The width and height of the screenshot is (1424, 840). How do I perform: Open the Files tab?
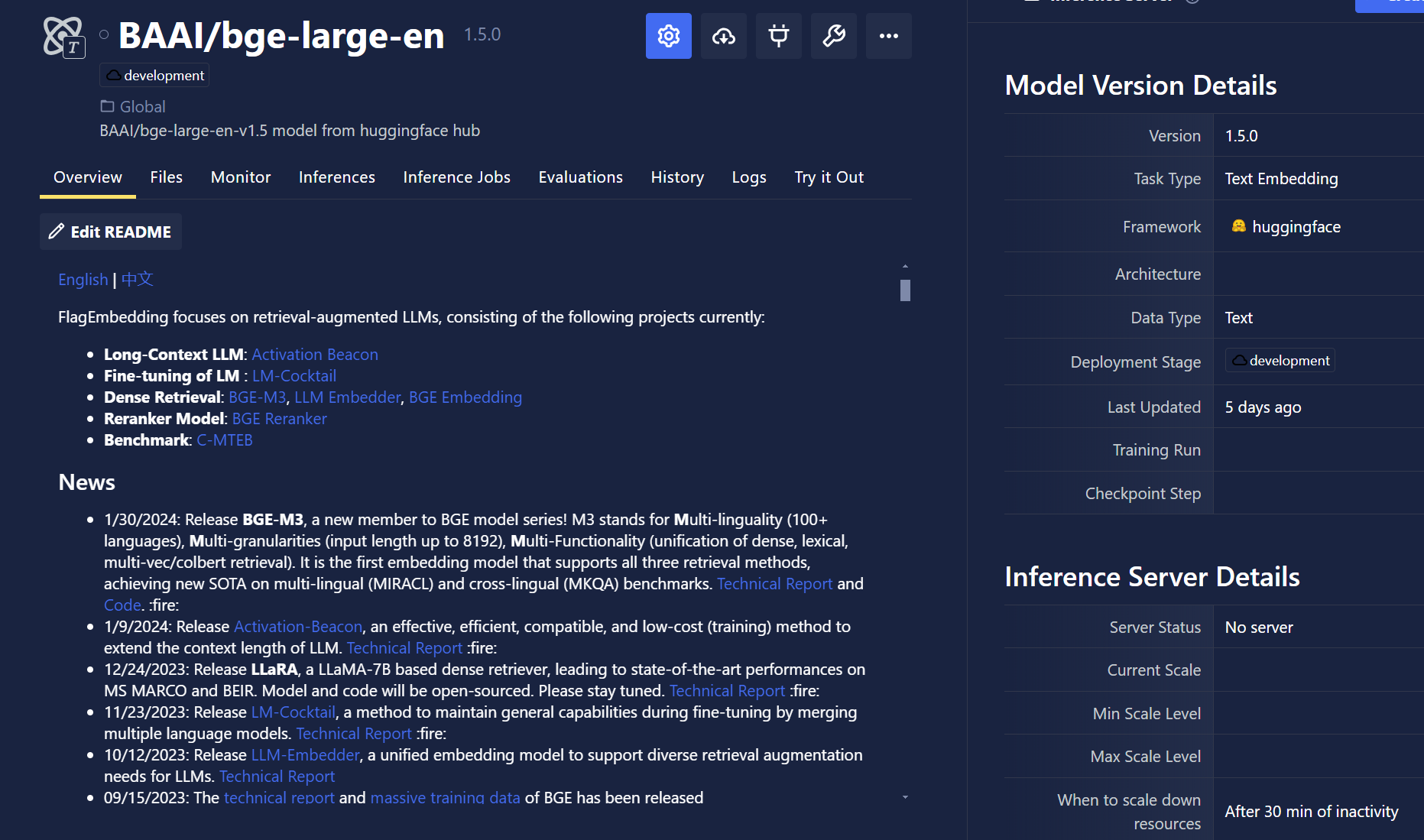coord(167,177)
